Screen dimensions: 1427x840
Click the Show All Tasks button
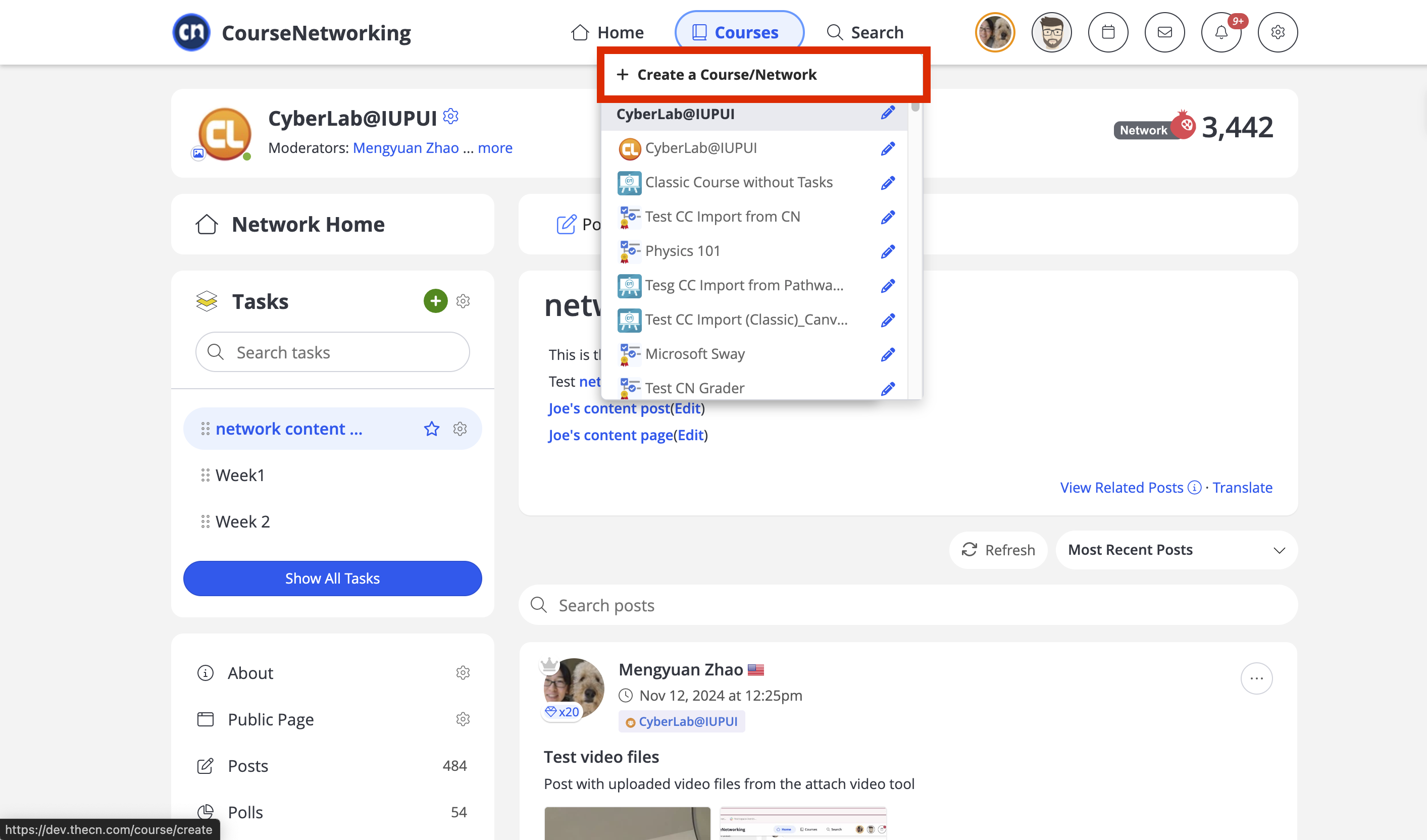pyautogui.click(x=332, y=578)
